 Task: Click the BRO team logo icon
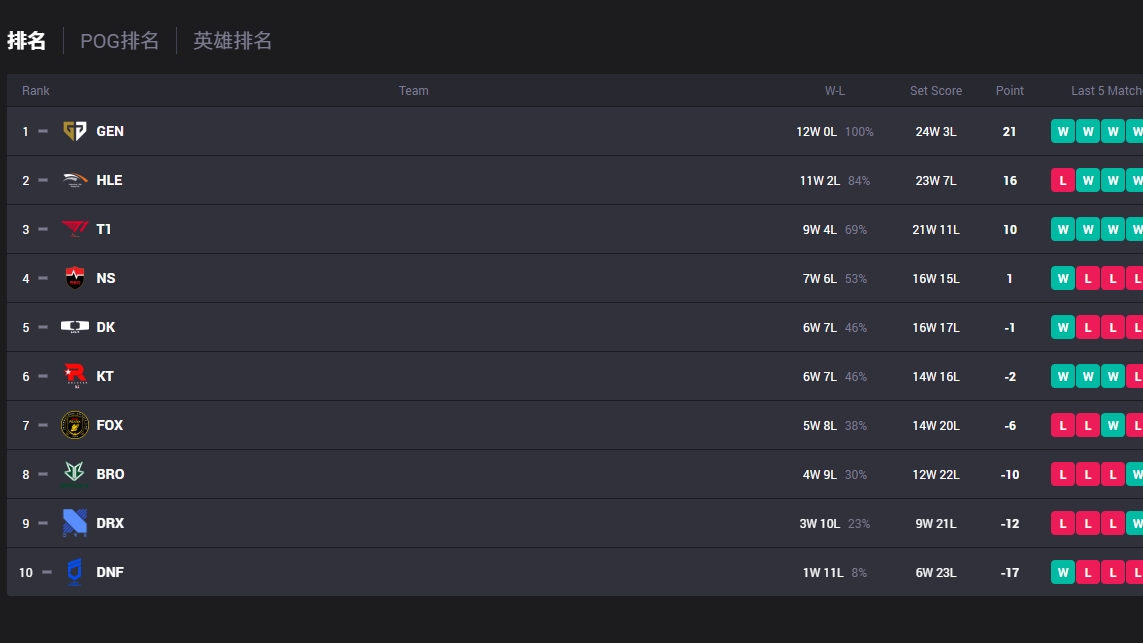coord(74,474)
